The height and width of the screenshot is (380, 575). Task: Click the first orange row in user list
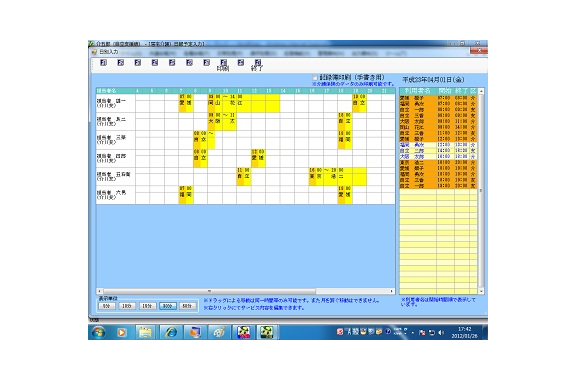(438, 98)
